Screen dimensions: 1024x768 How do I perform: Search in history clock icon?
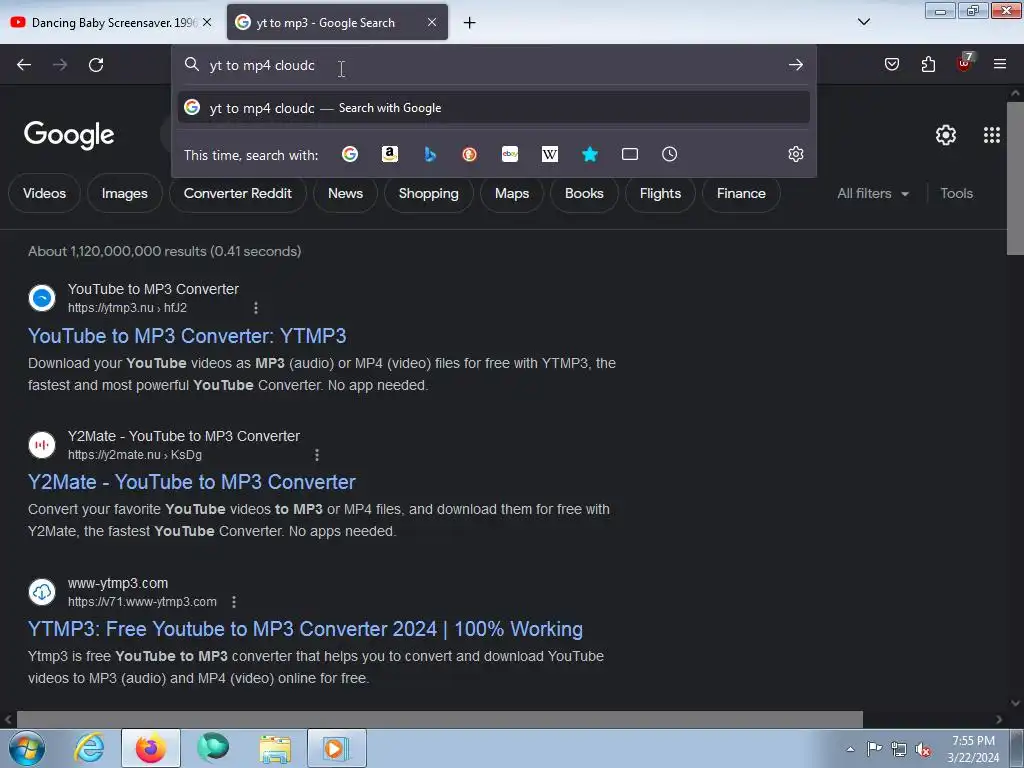point(669,154)
